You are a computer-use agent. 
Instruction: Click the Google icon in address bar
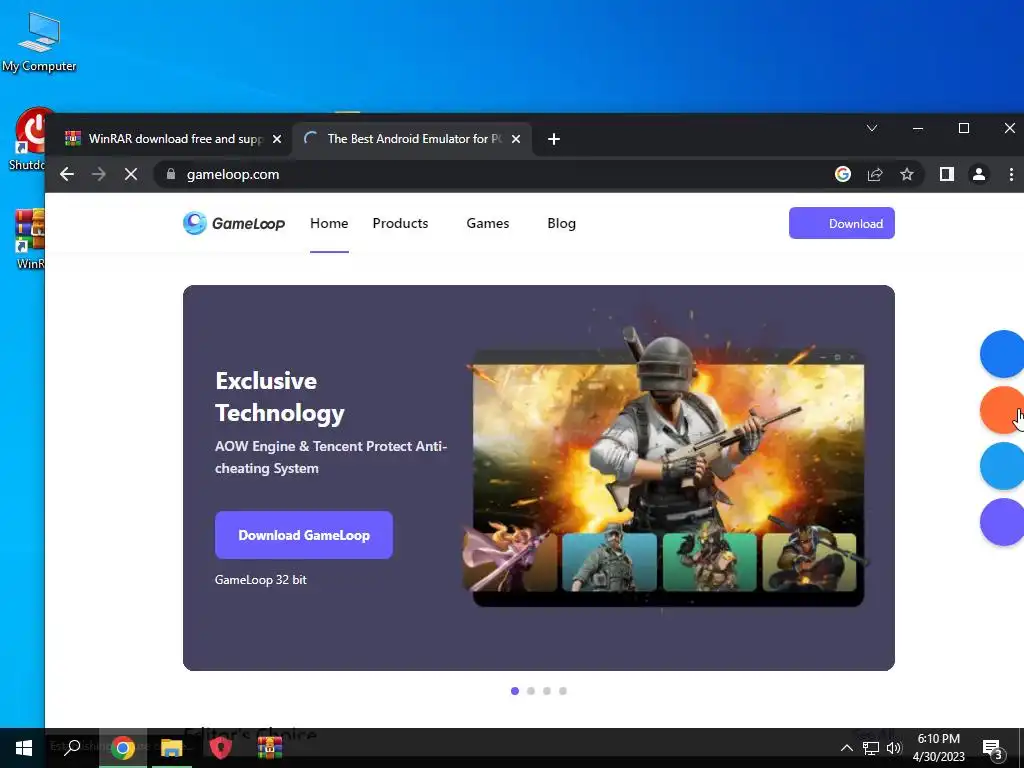tap(842, 174)
